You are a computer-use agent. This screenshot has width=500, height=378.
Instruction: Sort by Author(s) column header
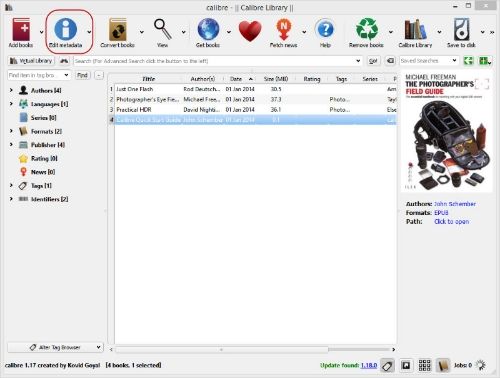point(203,79)
